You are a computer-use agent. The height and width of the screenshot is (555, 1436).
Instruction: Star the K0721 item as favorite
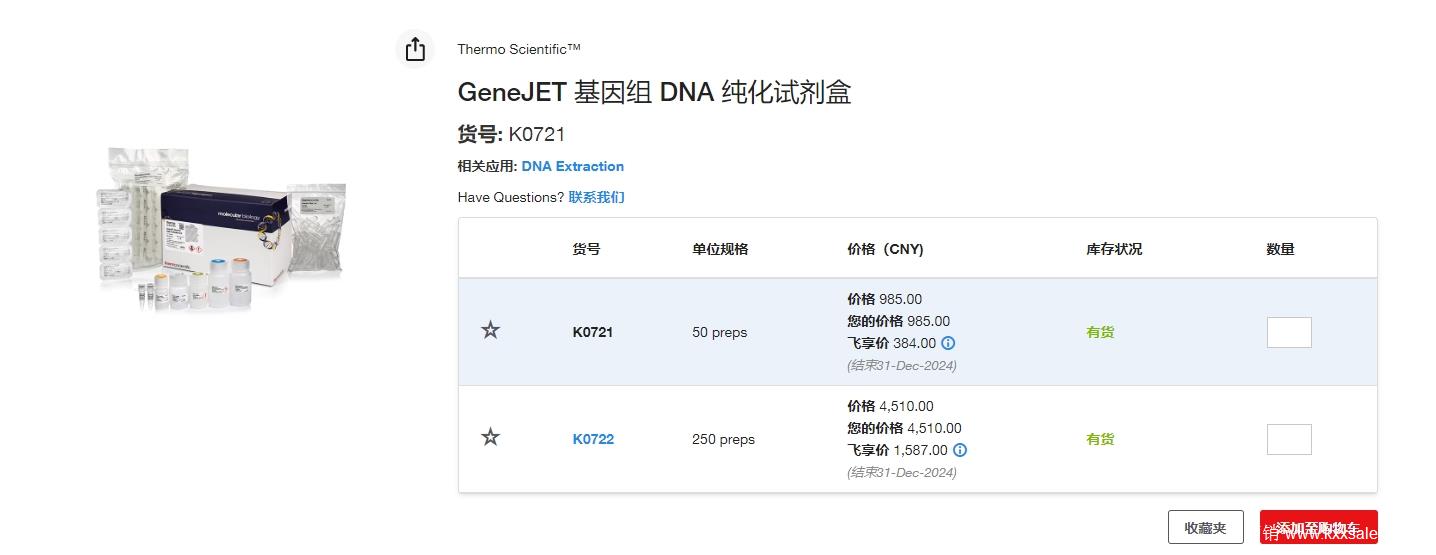click(x=490, y=331)
